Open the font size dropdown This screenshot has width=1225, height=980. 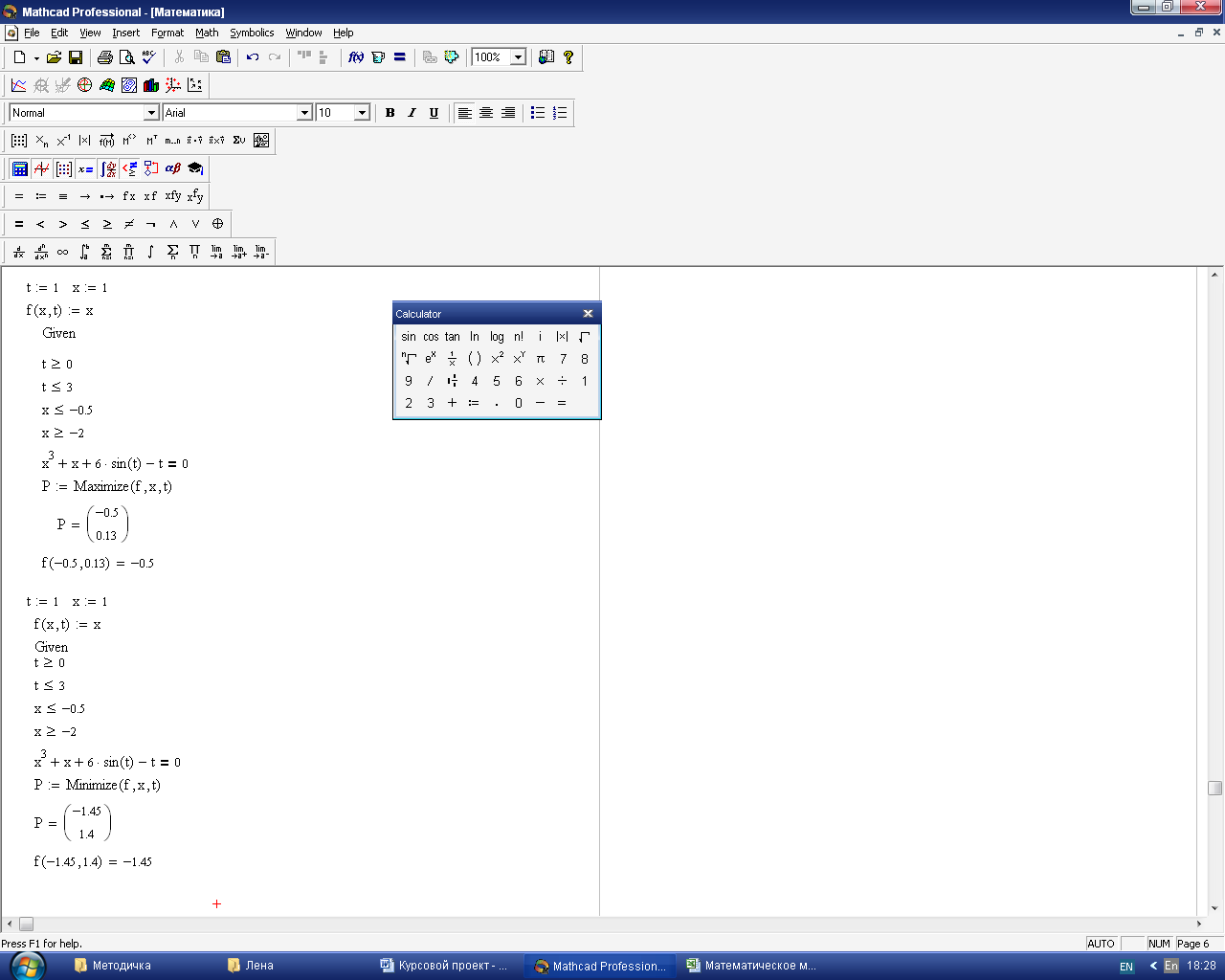pyautogui.click(x=362, y=113)
